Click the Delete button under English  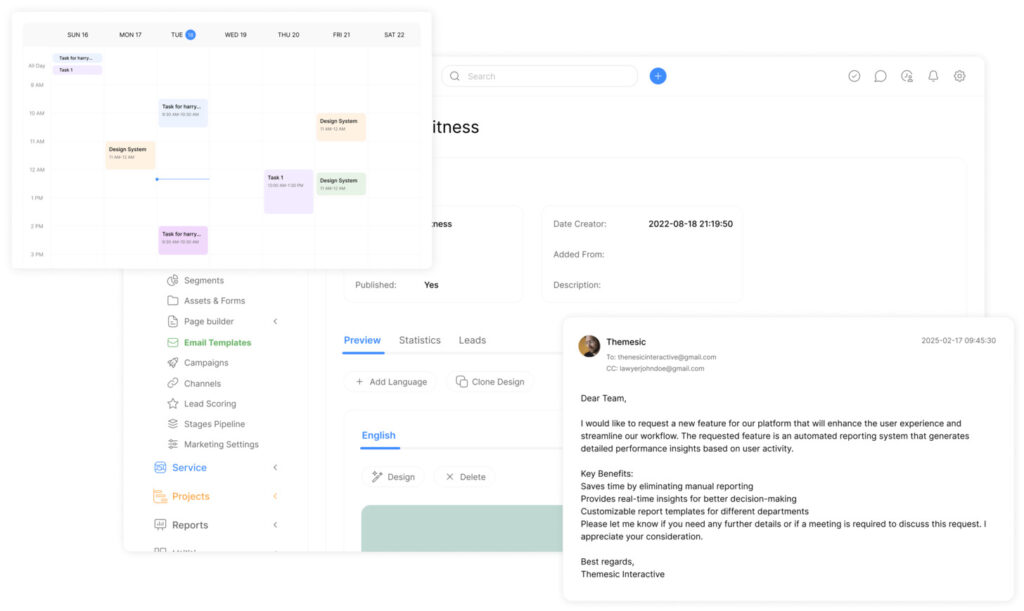click(x=465, y=477)
